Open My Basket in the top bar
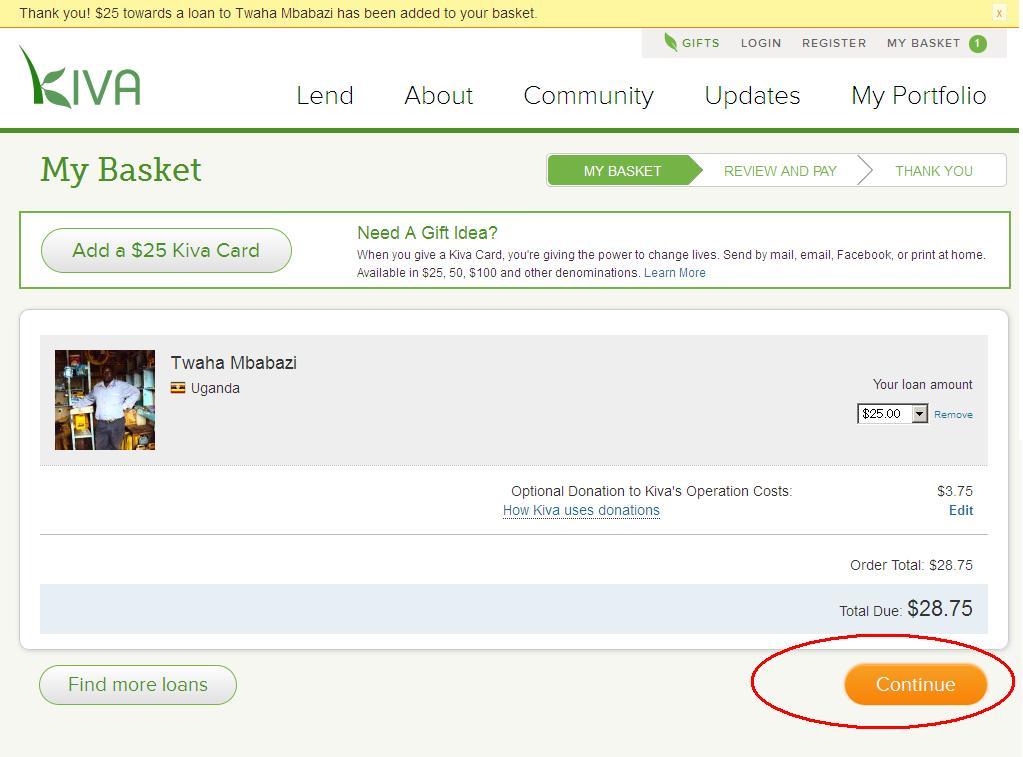The image size is (1023, 757). click(923, 43)
